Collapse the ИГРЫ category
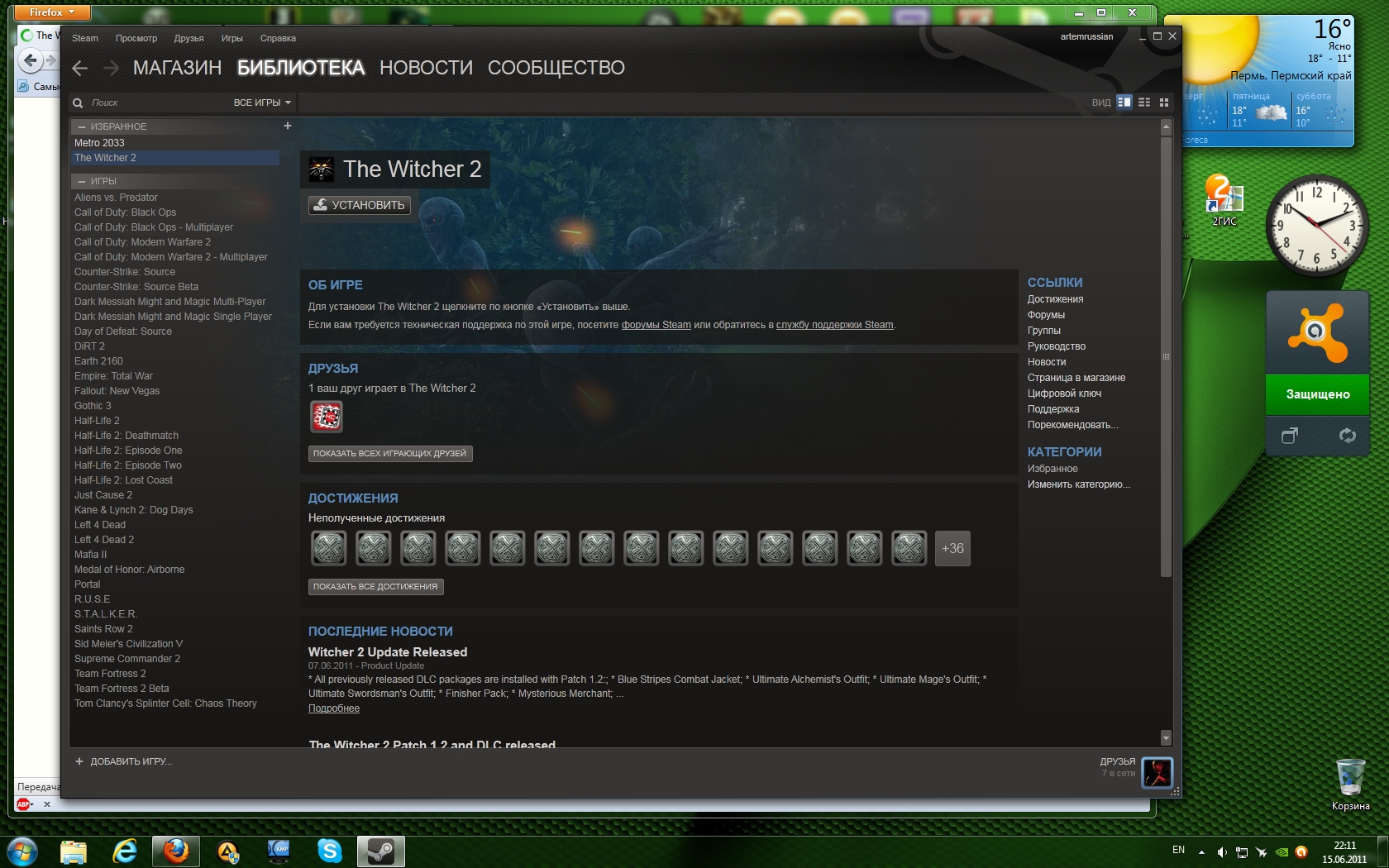 coord(82,181)
